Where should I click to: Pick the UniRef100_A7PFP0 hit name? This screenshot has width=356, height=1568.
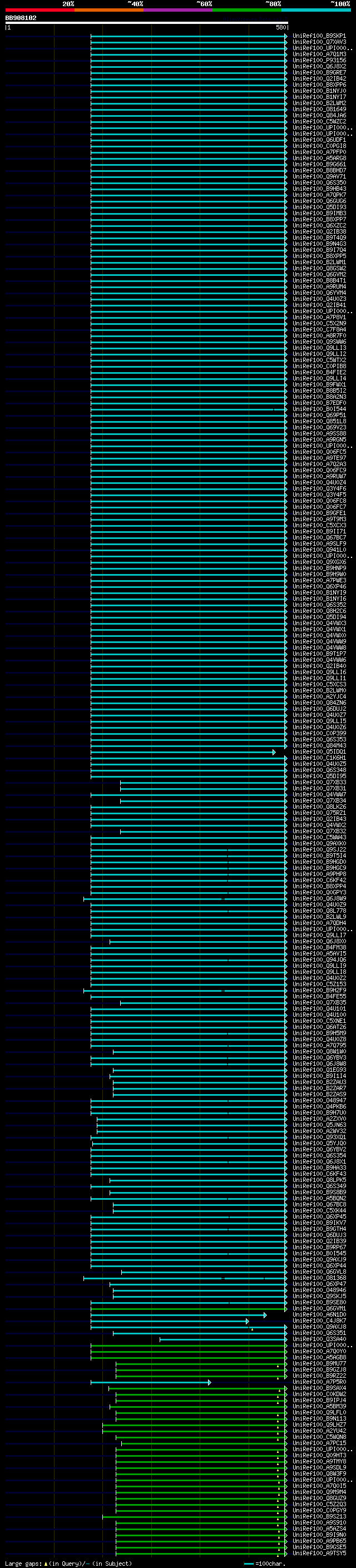click(x=319, y=152)
